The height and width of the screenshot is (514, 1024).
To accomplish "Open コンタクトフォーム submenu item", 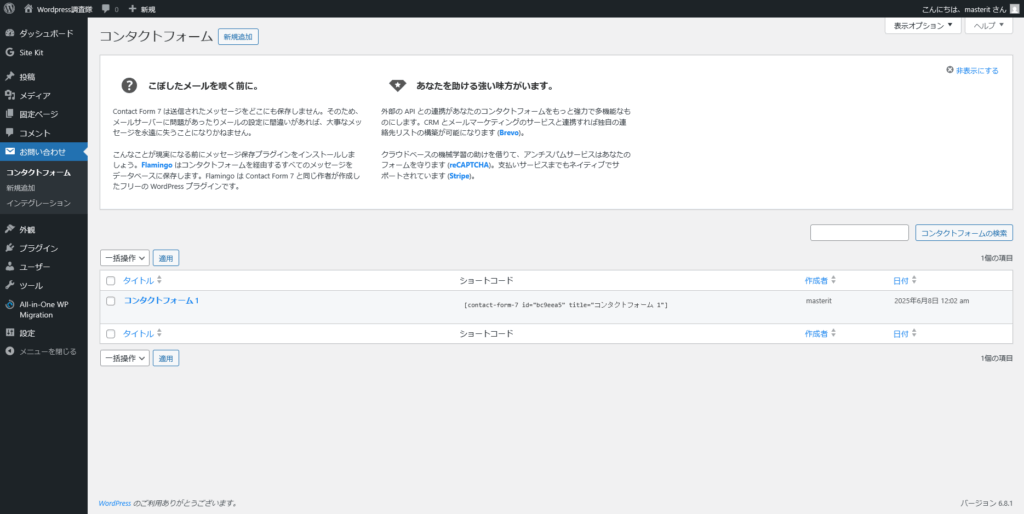I will 39,173.
